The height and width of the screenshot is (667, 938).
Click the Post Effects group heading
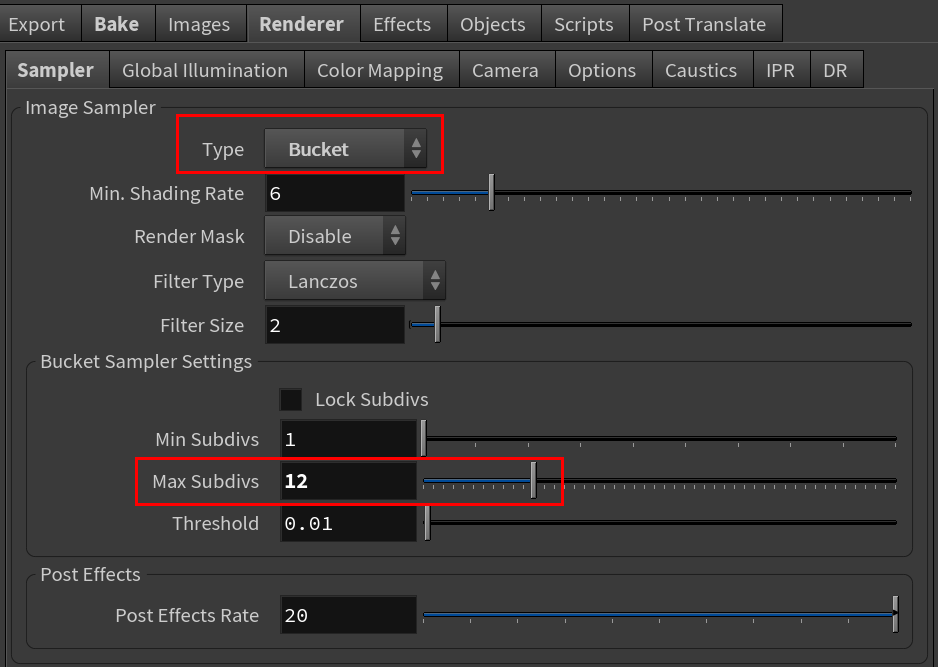pos(90,574)
